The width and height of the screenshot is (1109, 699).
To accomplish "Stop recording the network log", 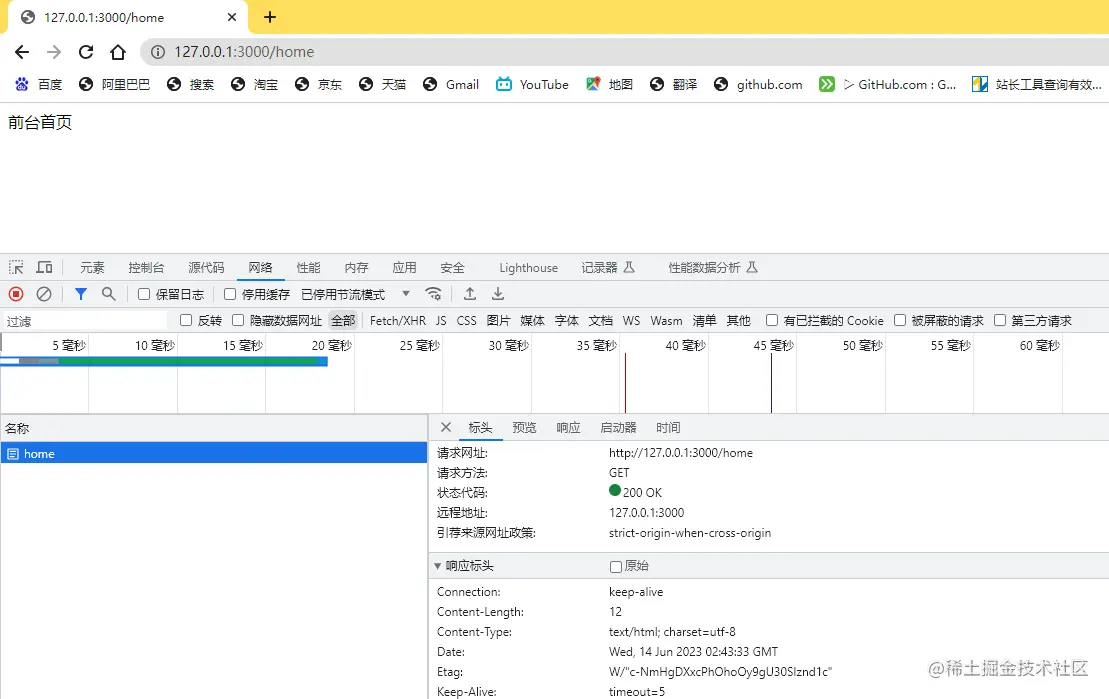I will click(x=16, y=294).
